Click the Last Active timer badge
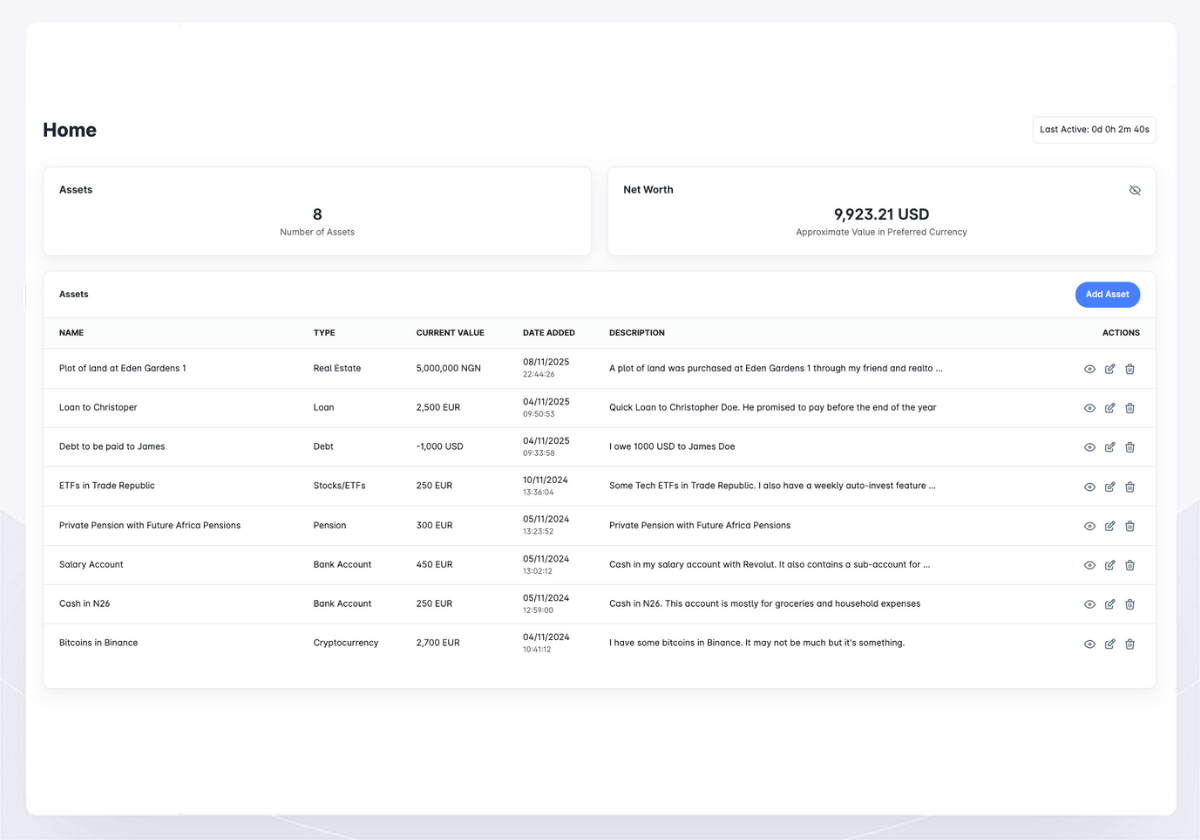Image resolution: width=1200 pixels, height=840 pixels. (1094, 129)
